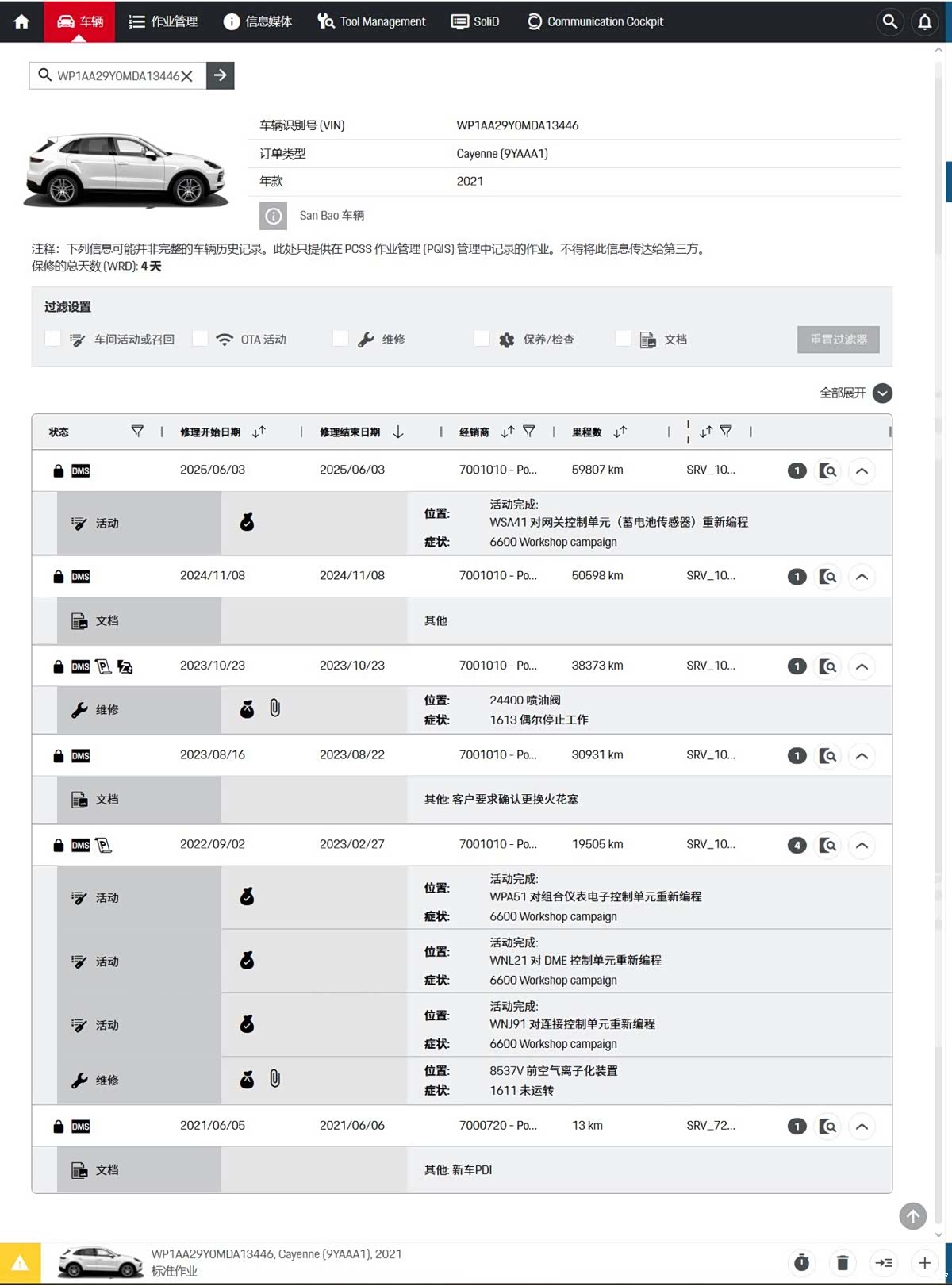This screenshot has width=952, height=1286.
Task: Collapse the 2024/11/08 record
Action: (x=862, y=577)
